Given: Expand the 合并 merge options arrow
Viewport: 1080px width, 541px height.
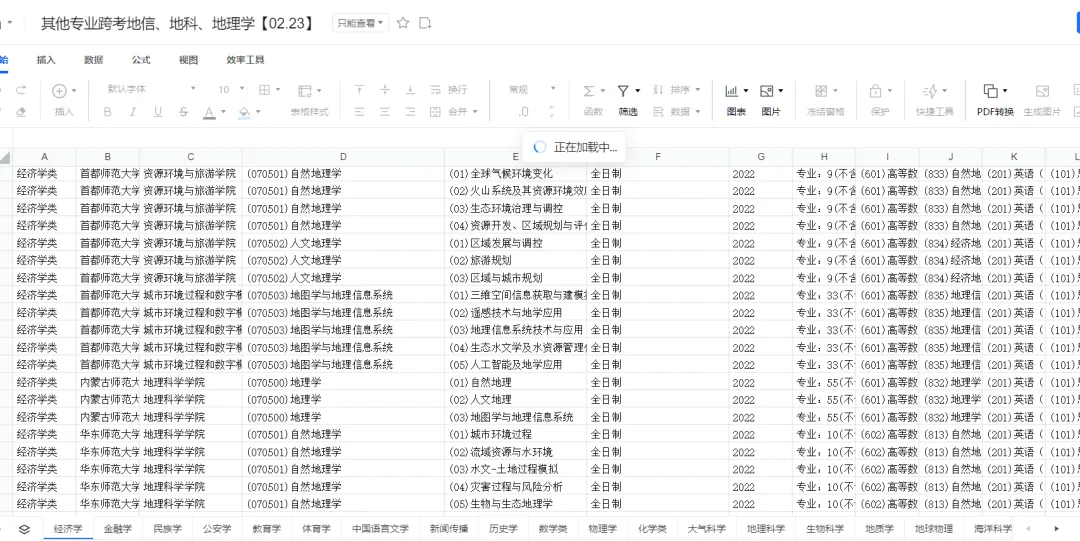Looking at the screenshot, I should 475,112.
